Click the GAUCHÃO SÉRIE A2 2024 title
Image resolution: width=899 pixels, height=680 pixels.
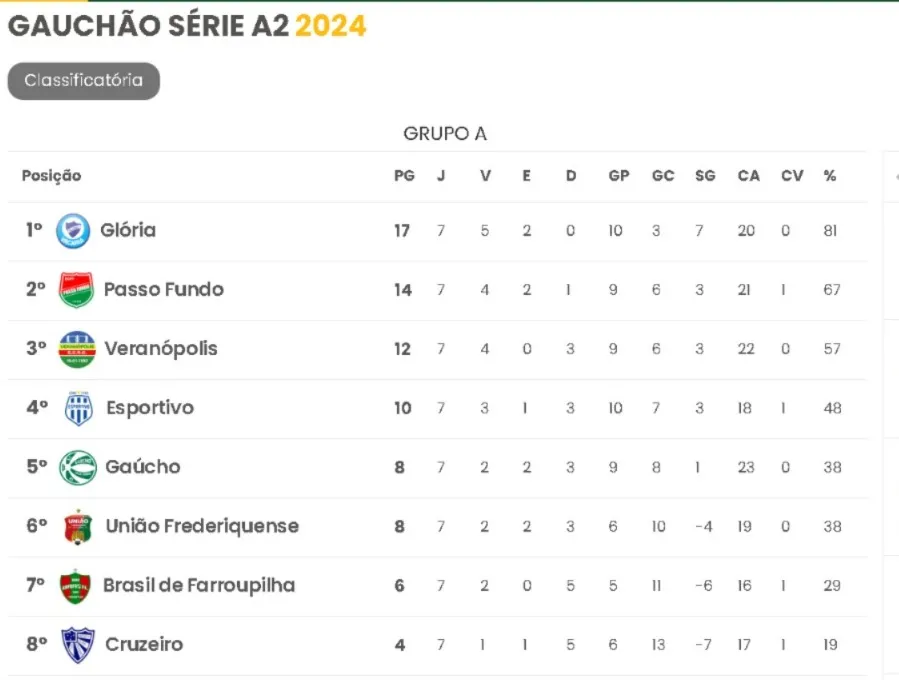187,26
